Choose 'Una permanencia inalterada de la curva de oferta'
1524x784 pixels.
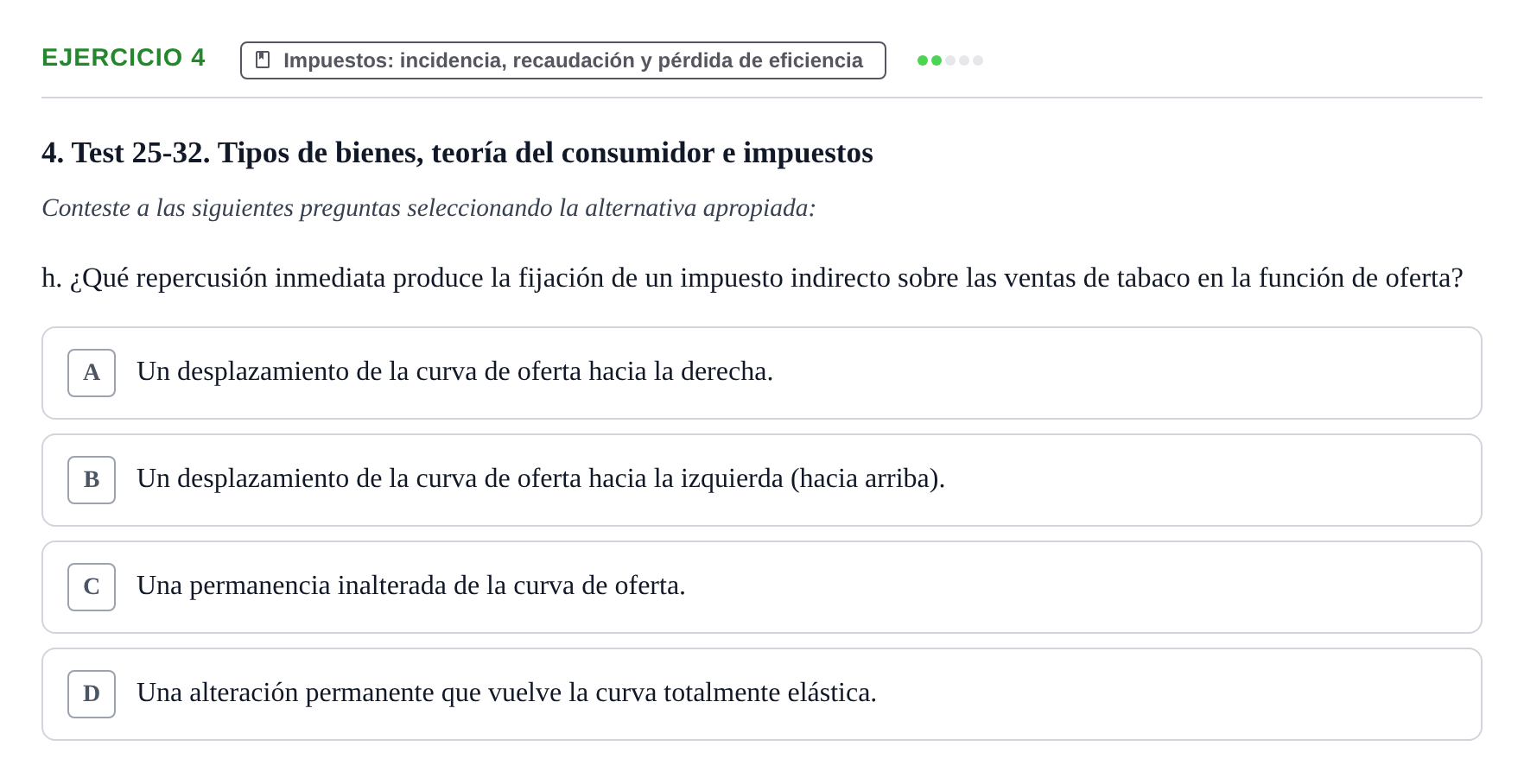coord(762,587)
